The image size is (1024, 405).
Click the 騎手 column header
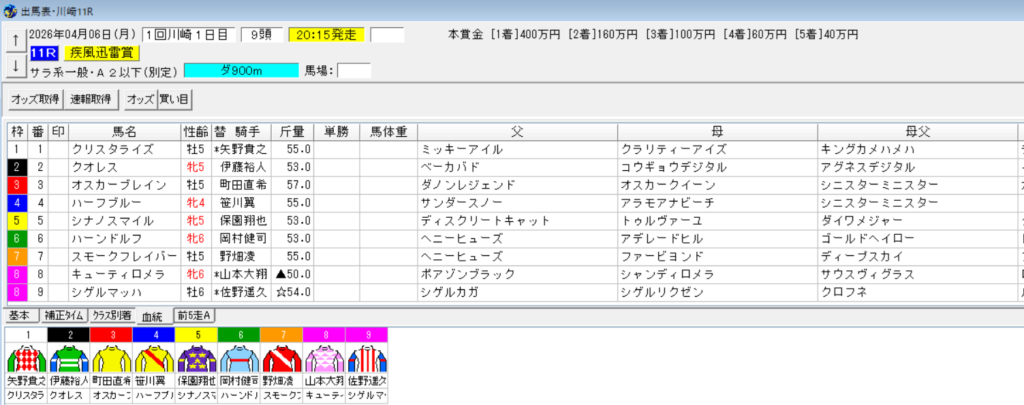(248, 131)
